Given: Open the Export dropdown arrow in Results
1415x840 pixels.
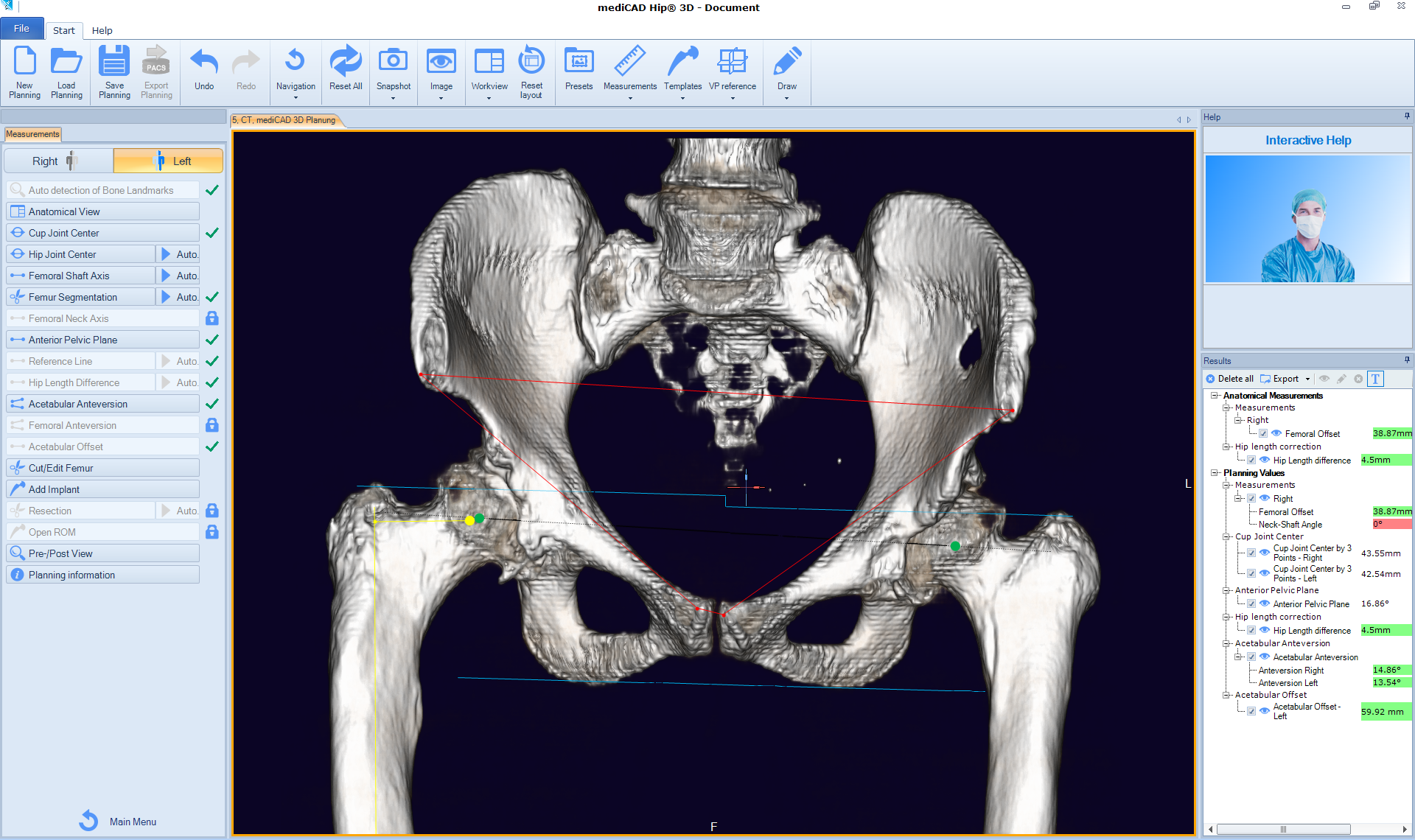Looking at the screenshot, I should click(x=1307, y=379).
